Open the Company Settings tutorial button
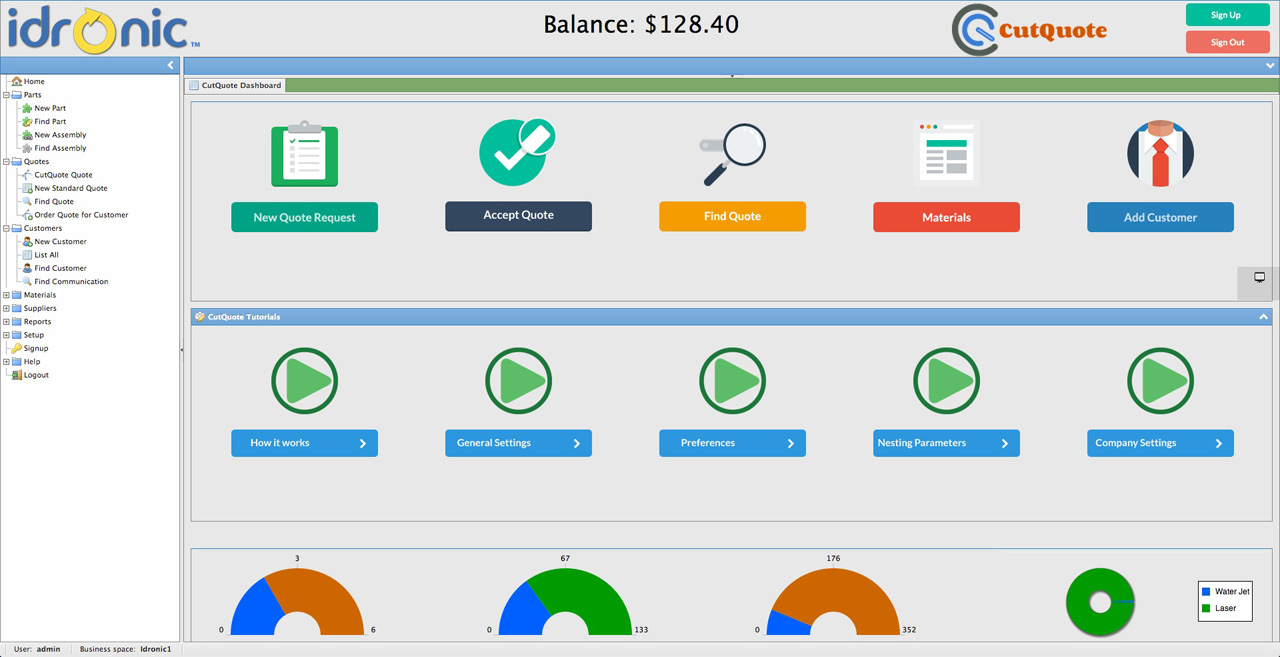The height and width of the screenshot is (657, 1280). [x=1160, y=443]
